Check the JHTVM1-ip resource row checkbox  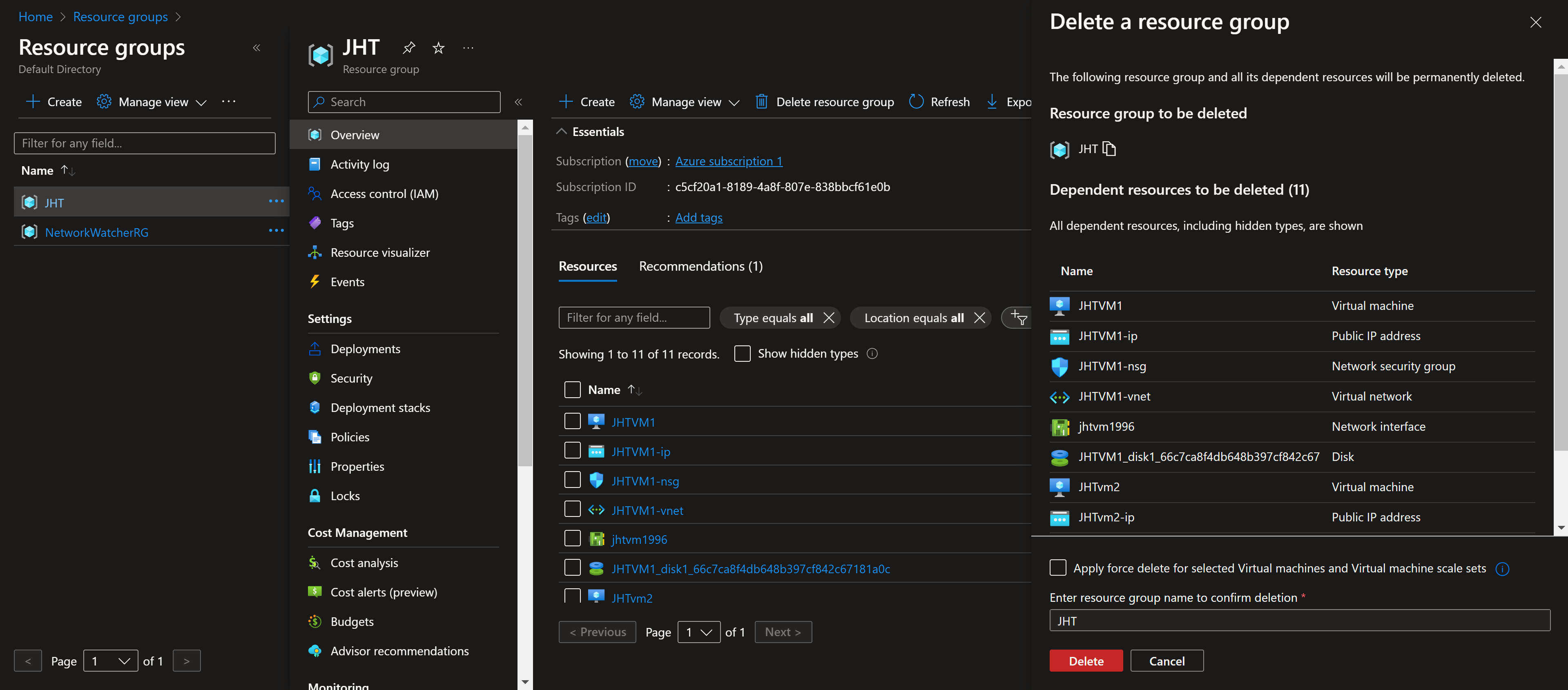[x=572, y=450]
